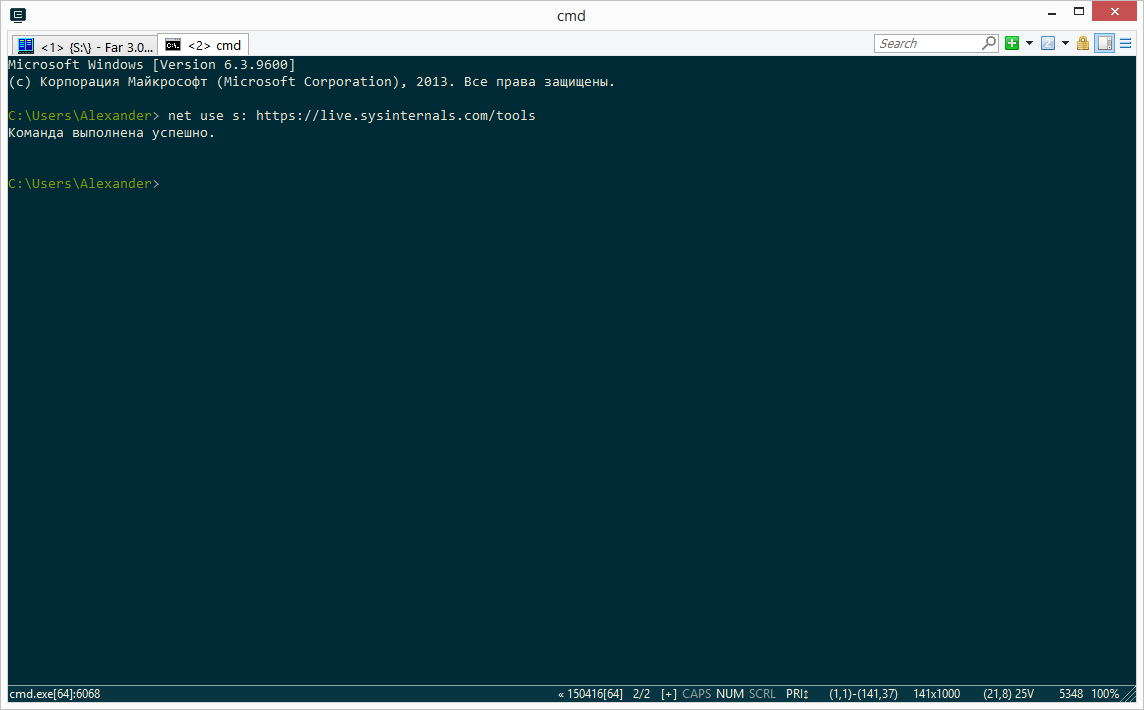The height and width of the screenshot is (710, 1144).
Task: Open the console list dropdown arrow
Action: click(x=1065, y=43)
